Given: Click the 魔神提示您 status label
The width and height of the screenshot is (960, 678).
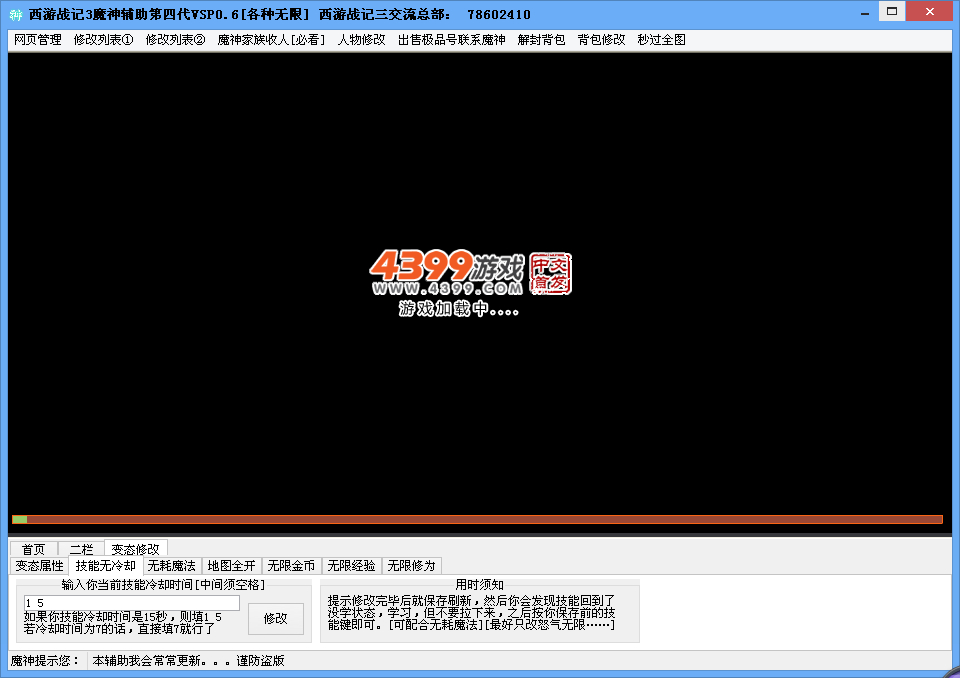Looking at the screenshot, I should 45,660.
